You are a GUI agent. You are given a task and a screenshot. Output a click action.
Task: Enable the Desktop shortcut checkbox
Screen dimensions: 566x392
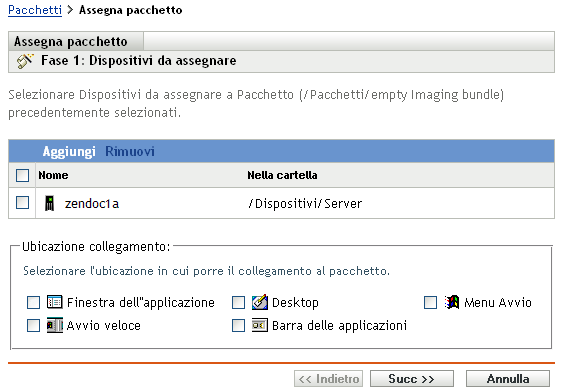click(238, 302)
